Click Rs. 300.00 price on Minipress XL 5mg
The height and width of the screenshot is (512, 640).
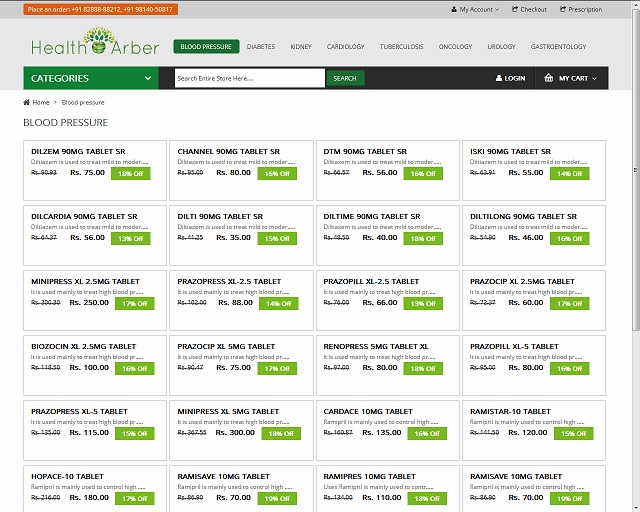pyautogui.click(x=235, y=432)
